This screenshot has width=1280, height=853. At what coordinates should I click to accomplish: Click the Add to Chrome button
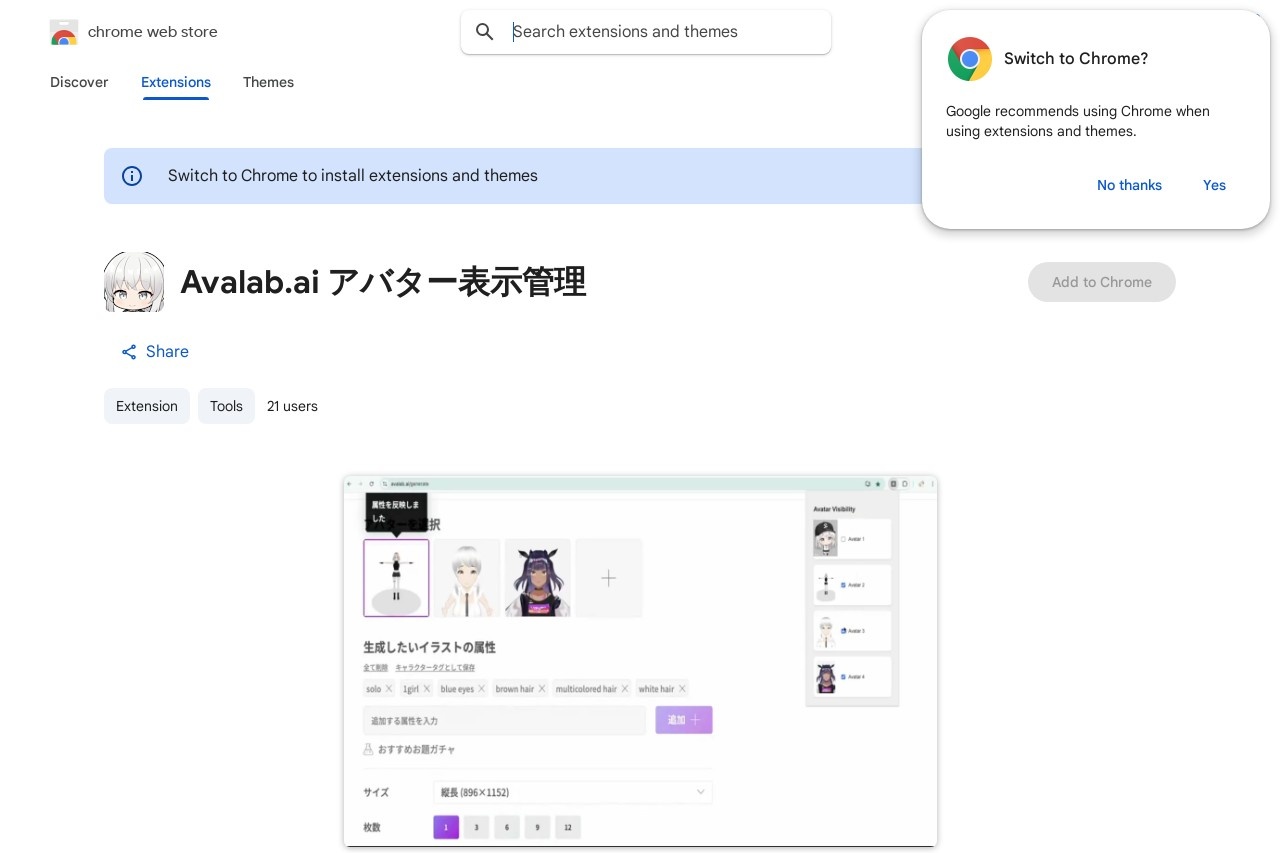tap(1102, 282)
